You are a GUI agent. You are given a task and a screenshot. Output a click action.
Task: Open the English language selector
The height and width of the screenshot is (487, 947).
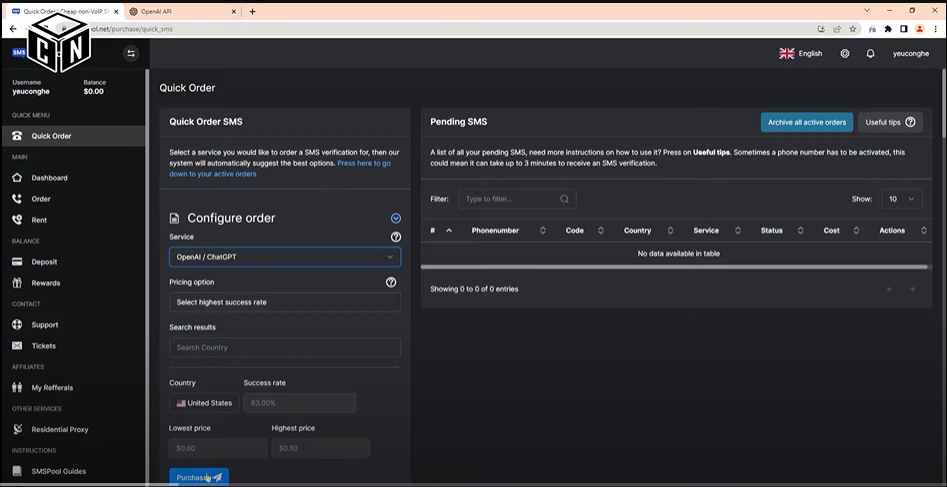(801, 54)
